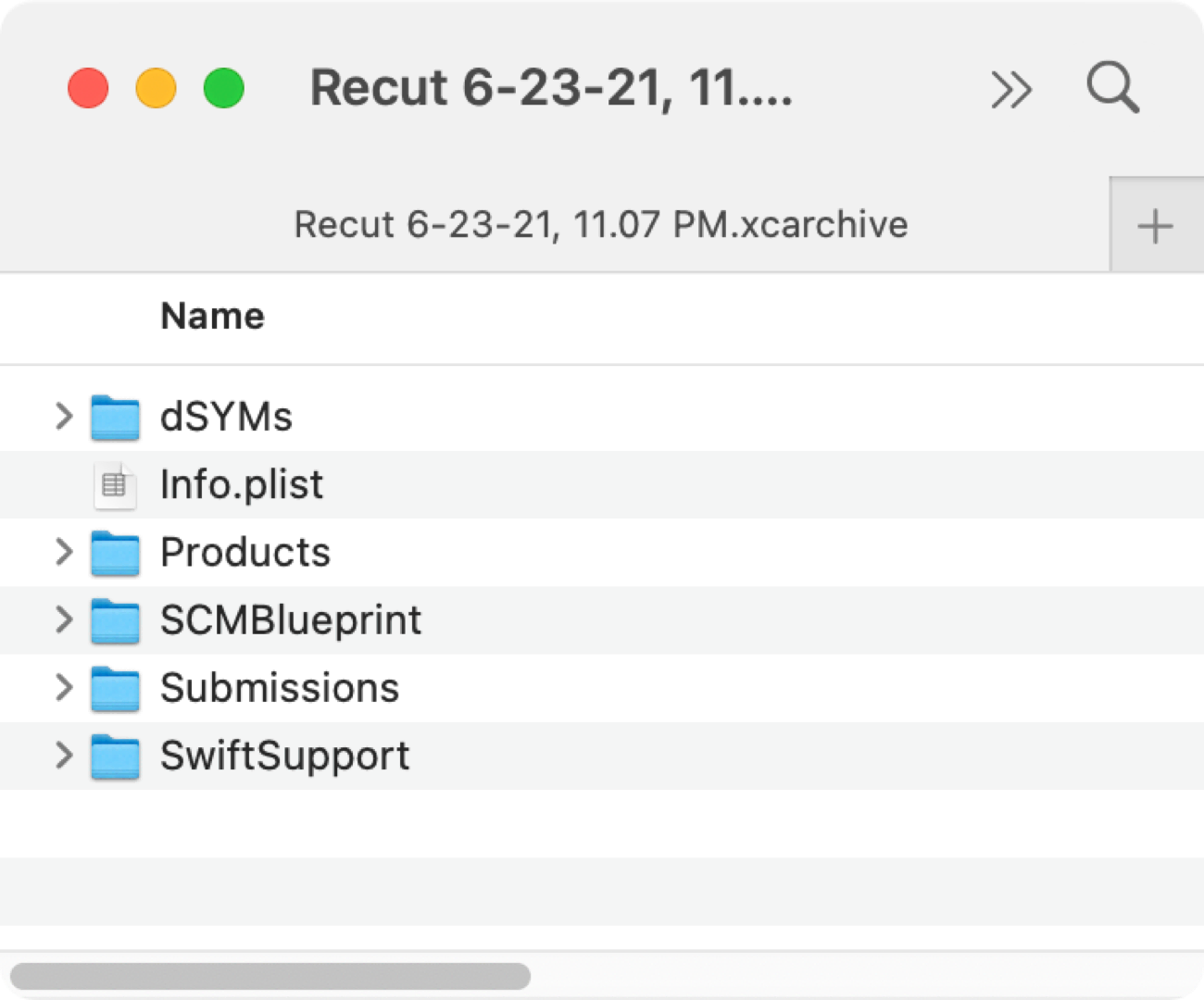Click the green zoom window button
The width and height of the screenshot is (1204, 1000).
[x=223, y=89]
